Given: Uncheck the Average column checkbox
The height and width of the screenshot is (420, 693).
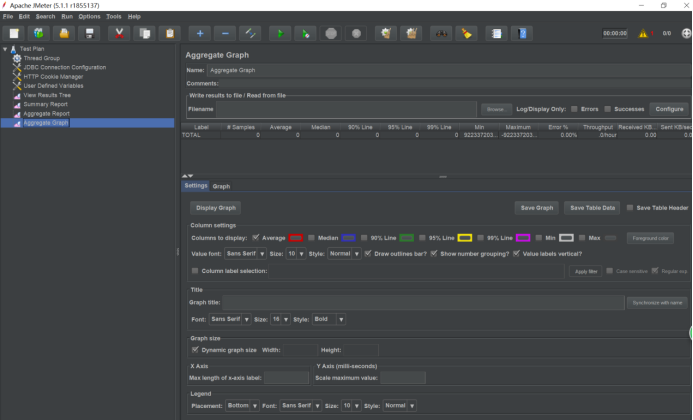Looking at the screenshot, I should coord(255,238).
